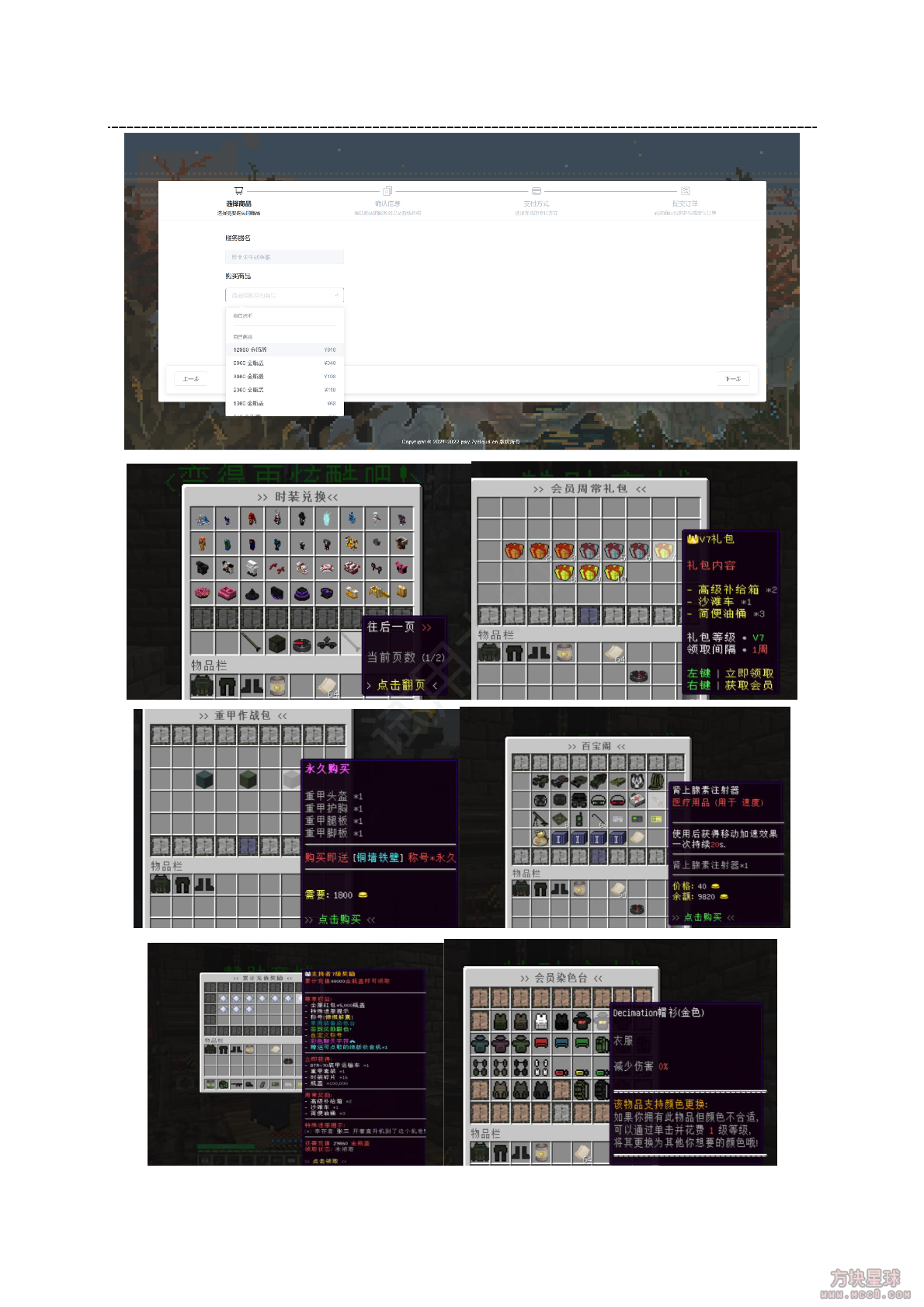Click the first red gift box

point(514,551)
